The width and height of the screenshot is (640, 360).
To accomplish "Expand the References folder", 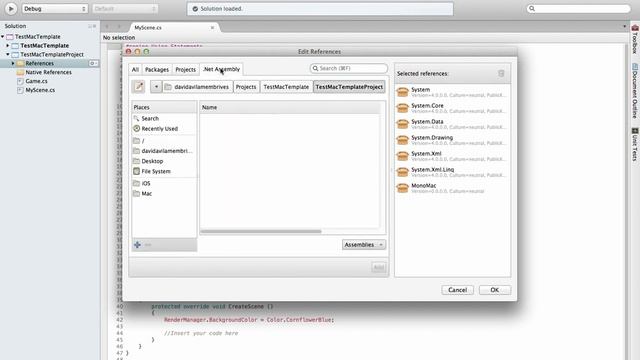I will 13,63.
